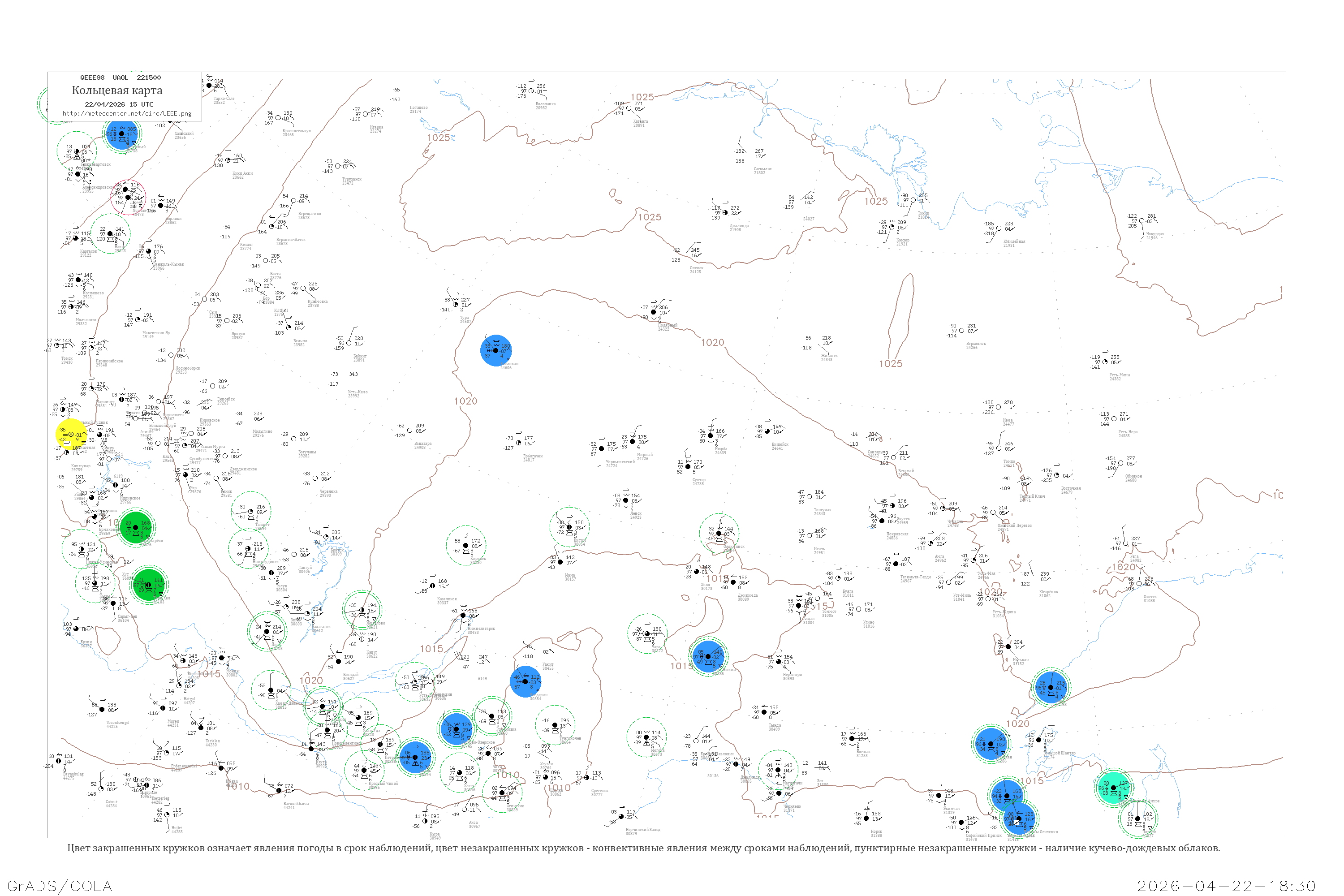Click the GrADS/COLA label
1344x896 pixels.
(60, 886)
